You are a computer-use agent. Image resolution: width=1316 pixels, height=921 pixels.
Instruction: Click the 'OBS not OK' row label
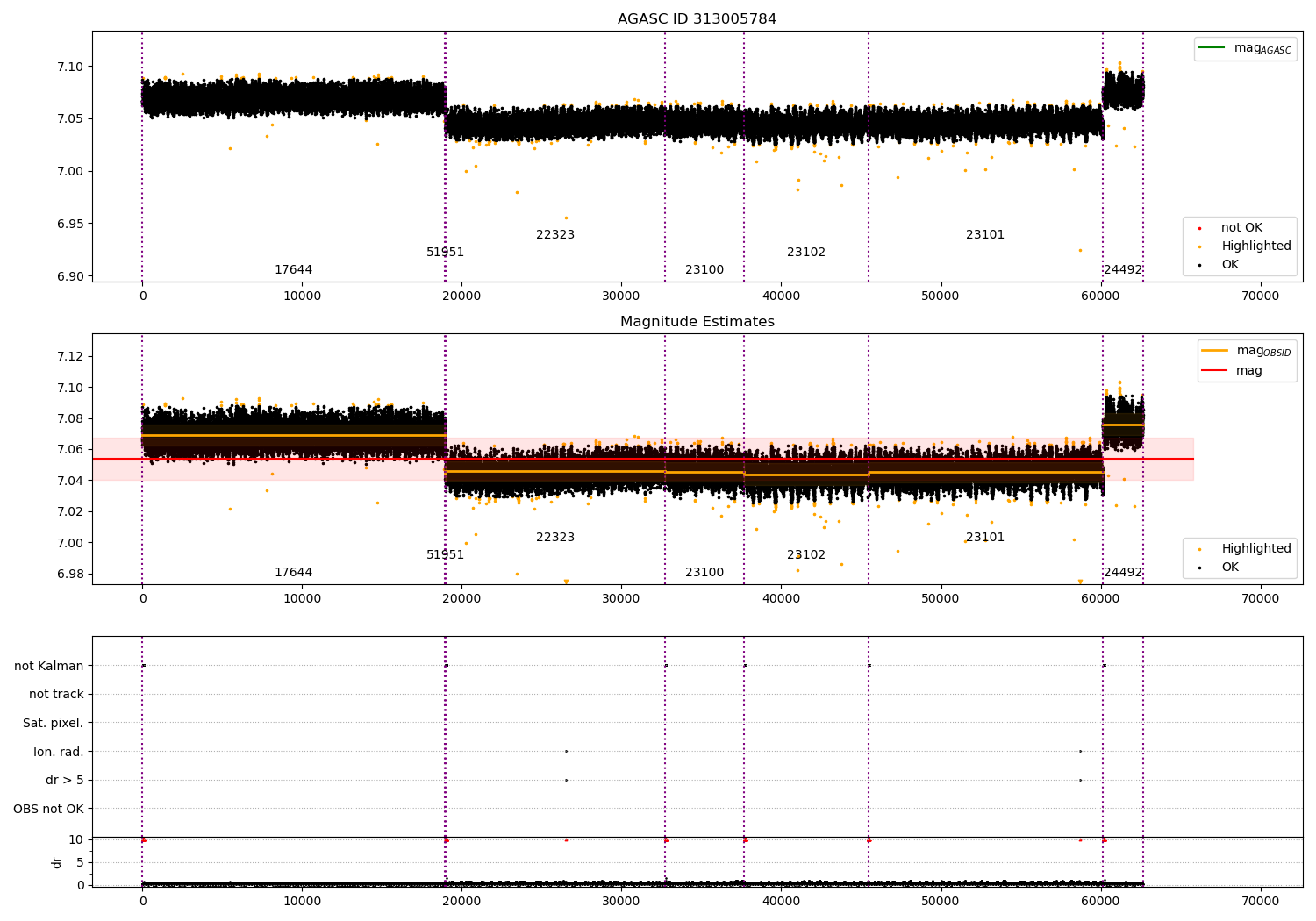point(49,810)
